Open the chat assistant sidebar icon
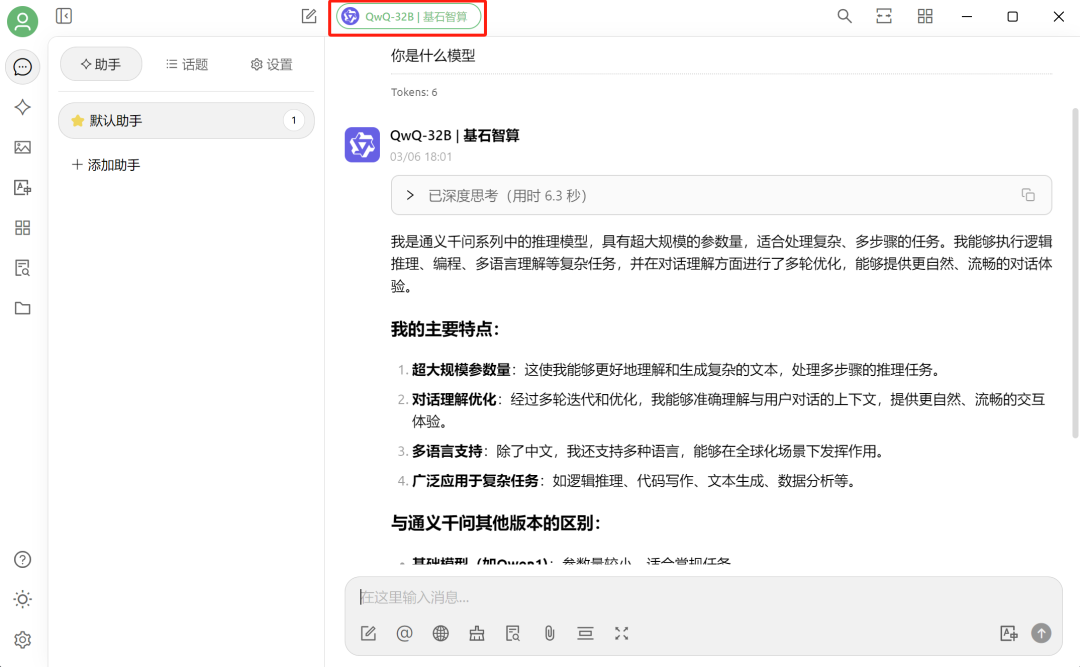 tap(23, 67)
